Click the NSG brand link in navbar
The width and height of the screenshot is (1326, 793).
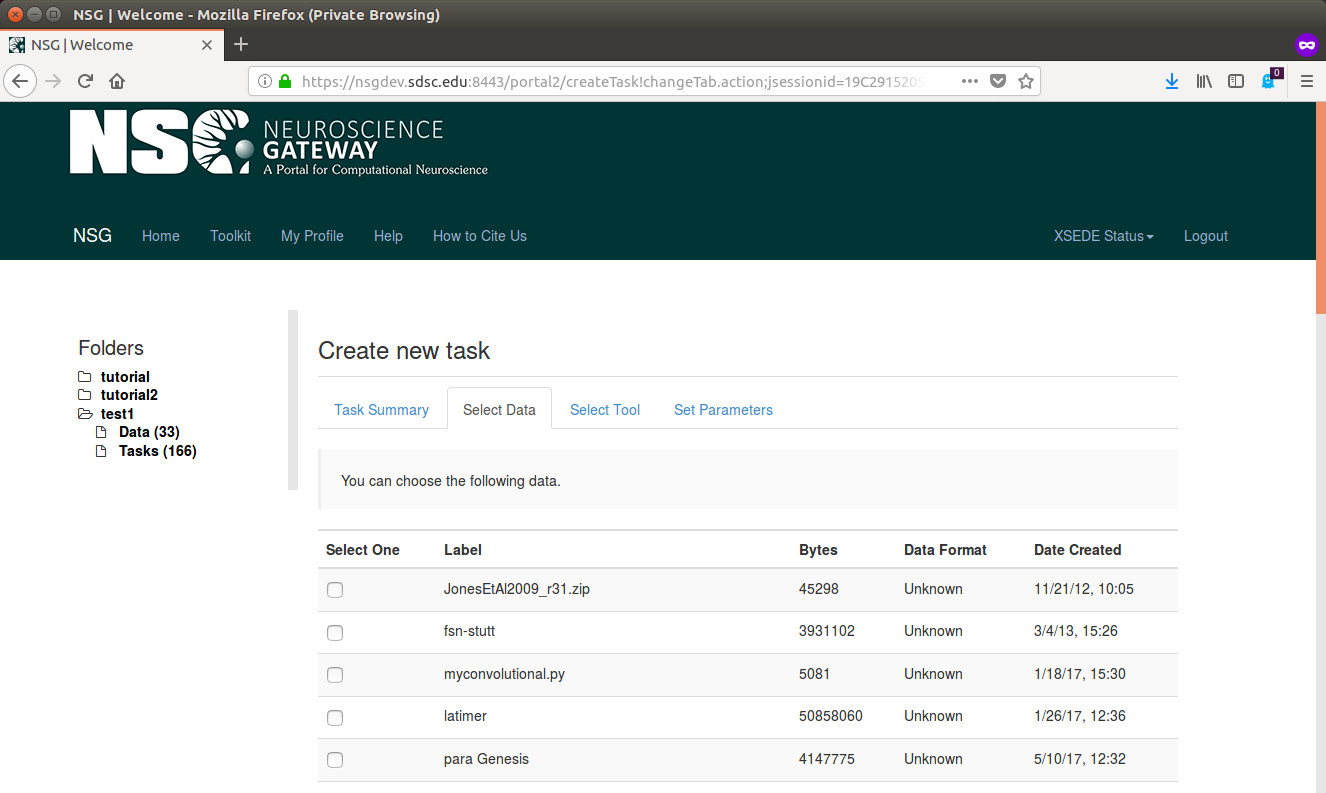(x=92, y=236)
